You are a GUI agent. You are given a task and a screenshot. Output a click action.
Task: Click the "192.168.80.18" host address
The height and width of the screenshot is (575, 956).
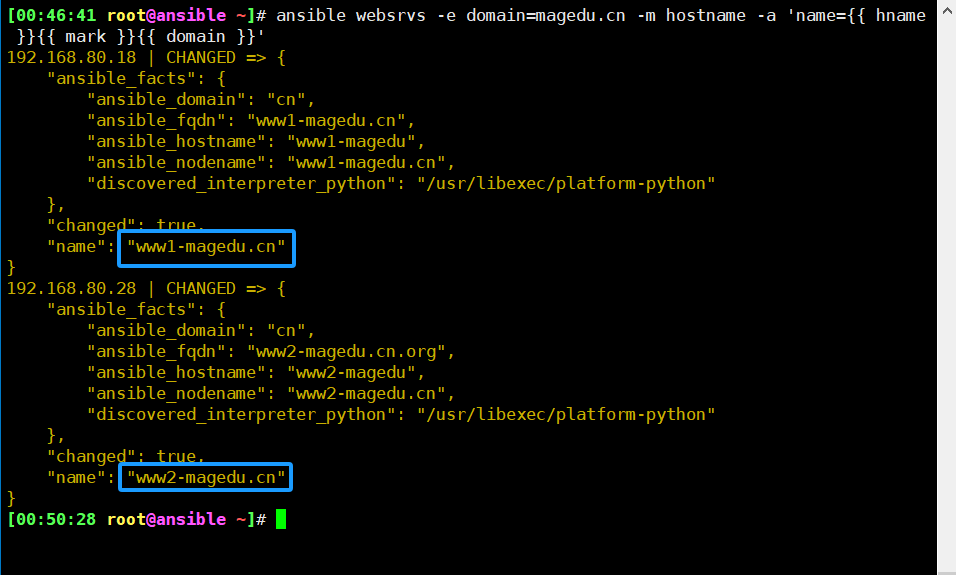tap(71, 57)
